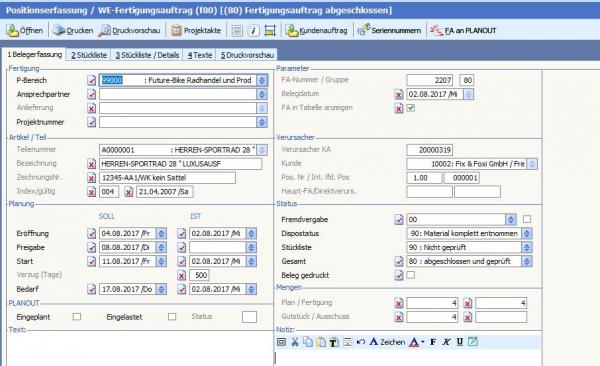The height and width of the screenshot is (366, 600).
Task: Copy using the Notiz copy icon
Action: coord(308,342)
